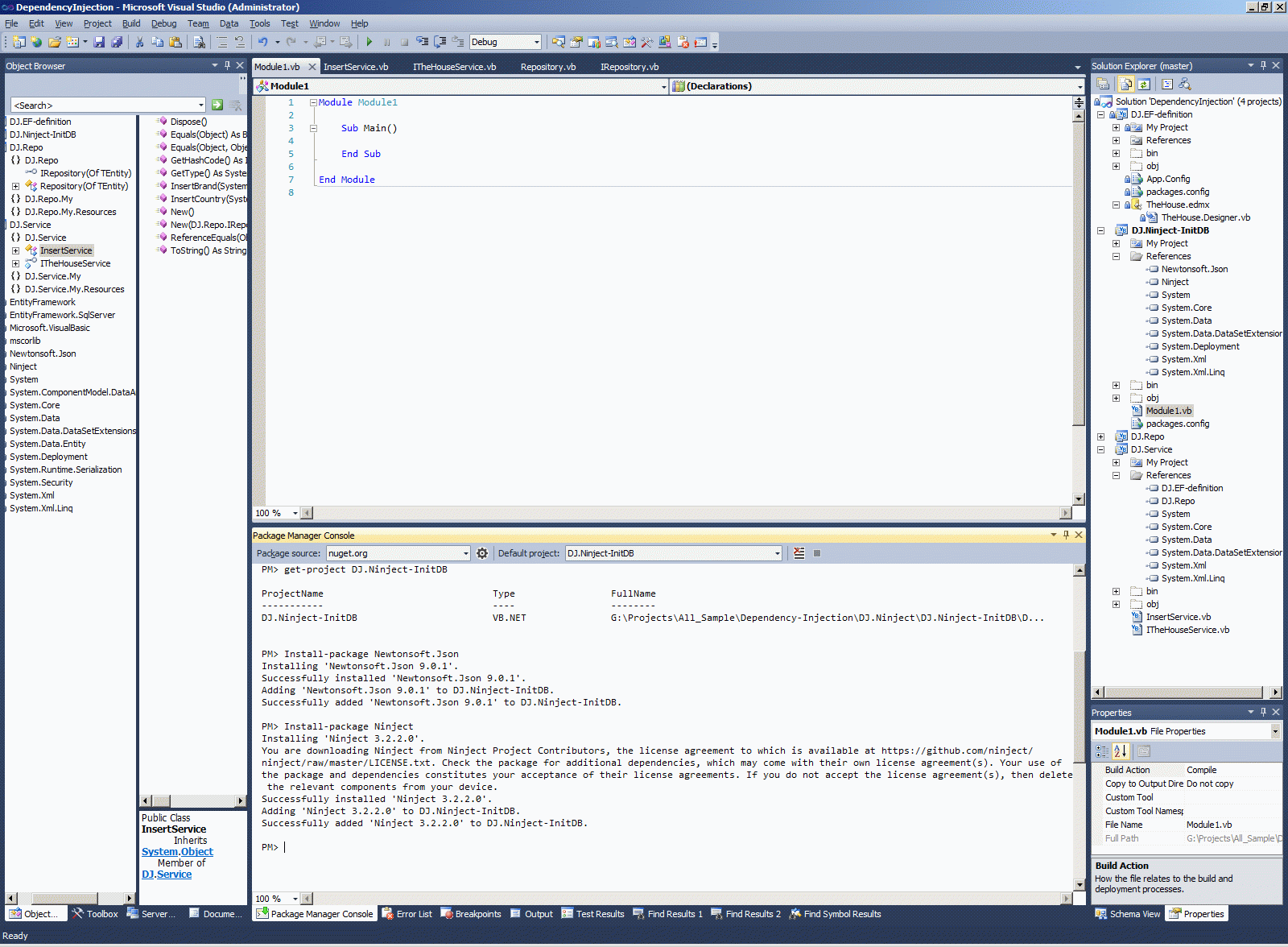
Task: Select TheHouse.edmx in Solution Explorer
Action: pyautogui.click(x=1178, y=205)
